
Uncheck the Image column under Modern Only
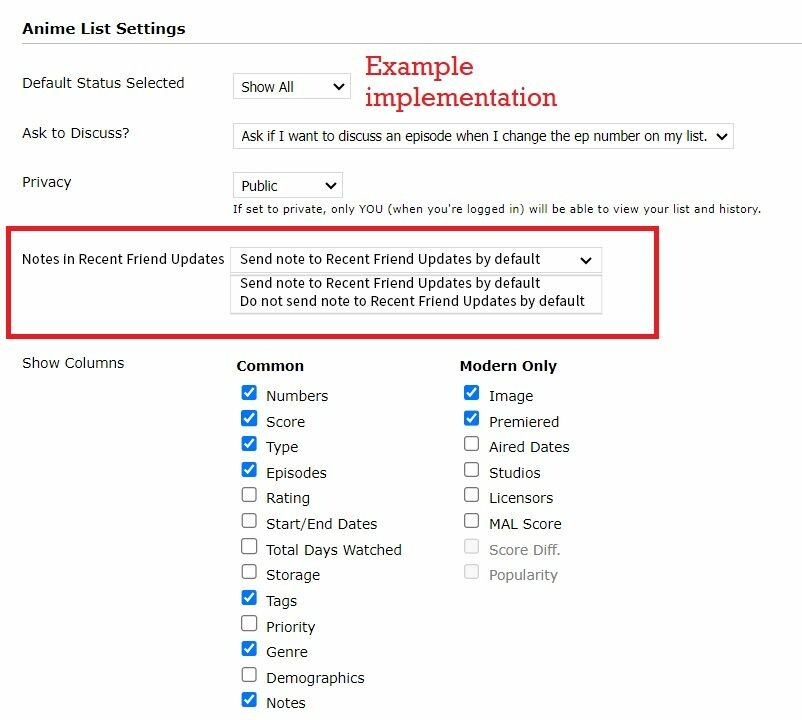point(472,393)
